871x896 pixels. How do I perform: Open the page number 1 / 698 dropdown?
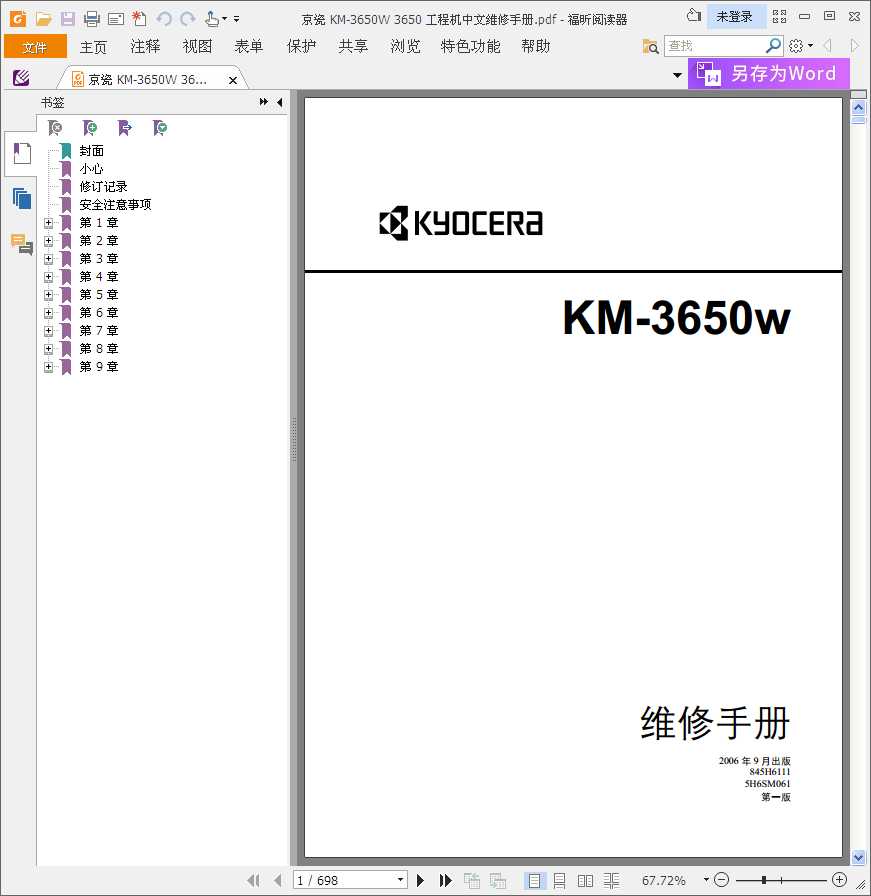401,880
